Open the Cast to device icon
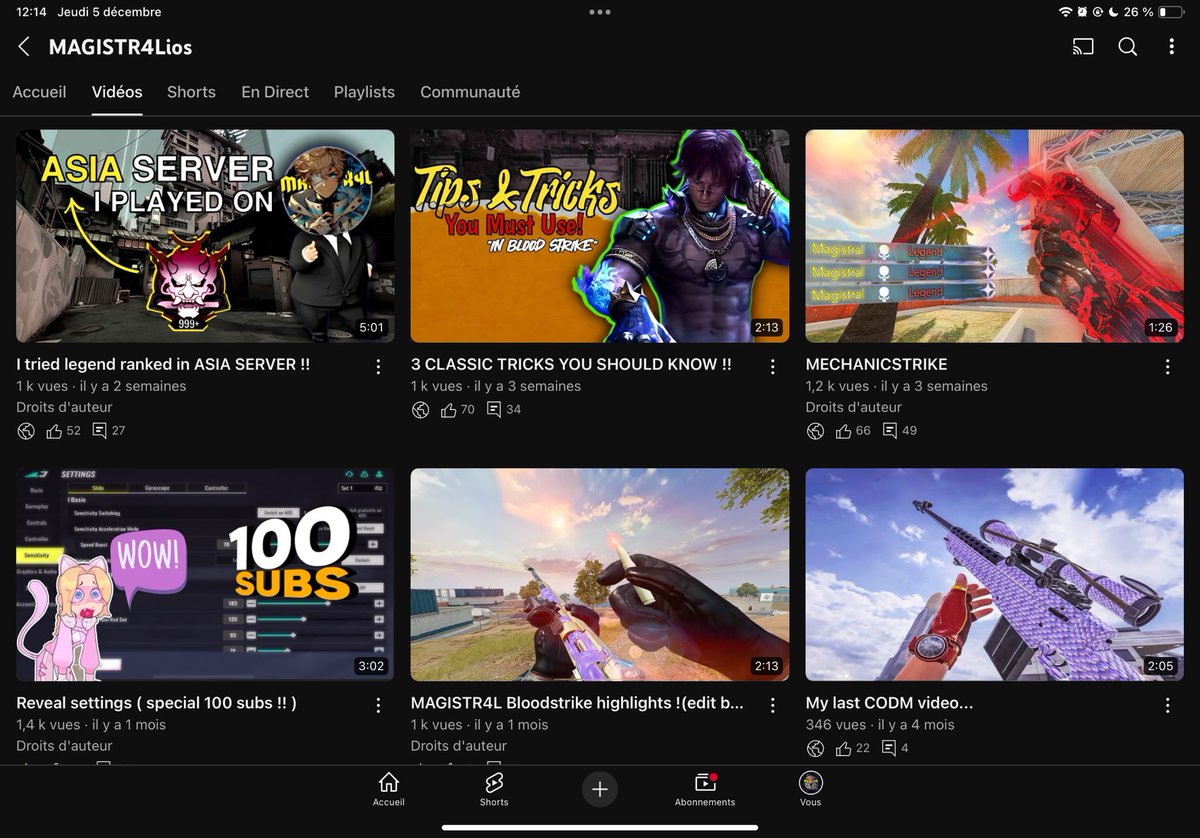 (1082, 47)
